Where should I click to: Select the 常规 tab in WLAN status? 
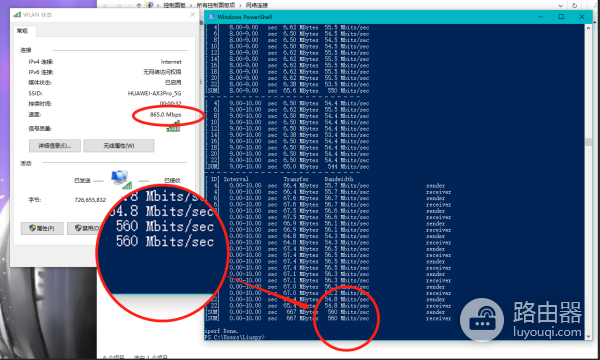point(23,31)
